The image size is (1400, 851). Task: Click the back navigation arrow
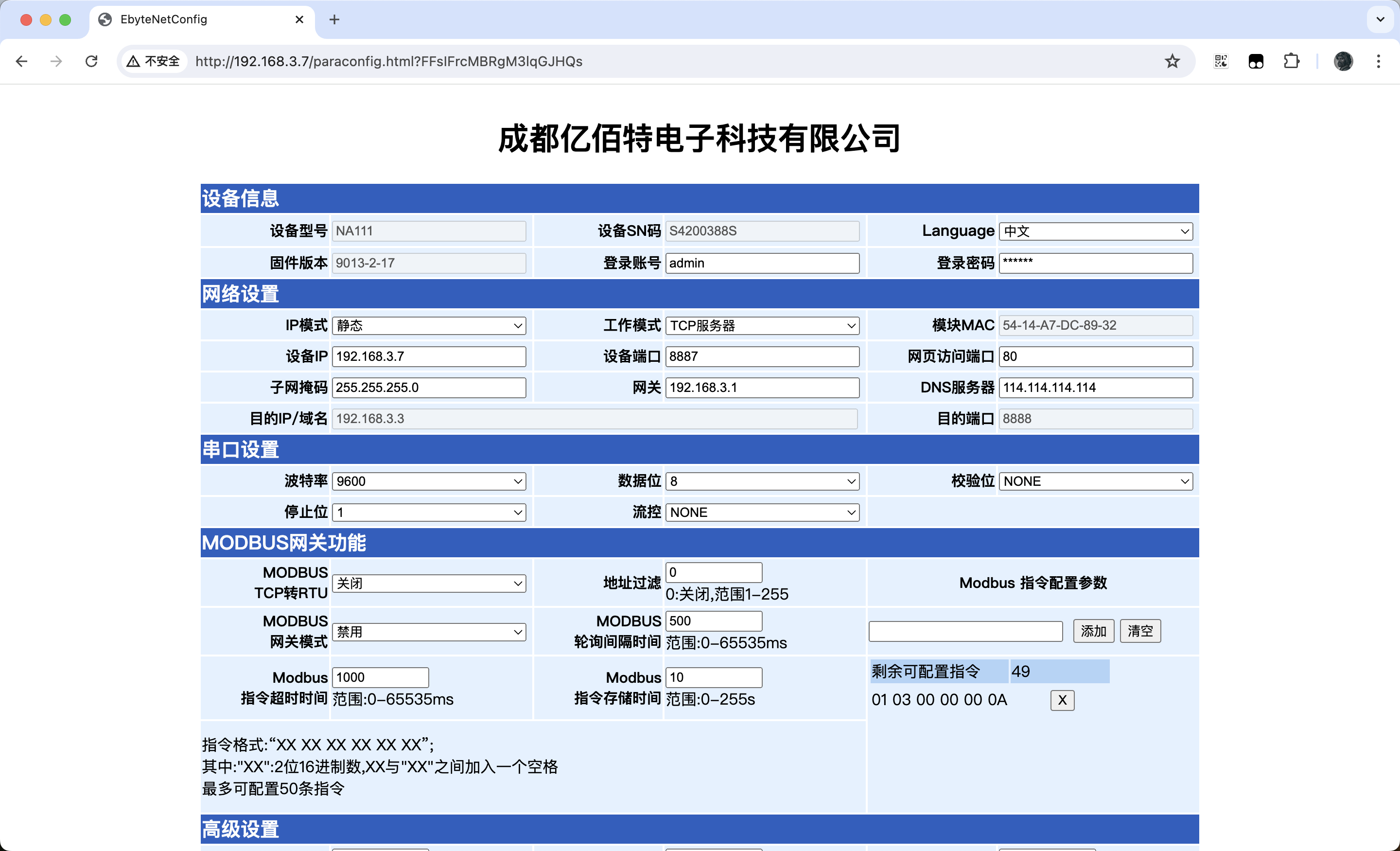pos(21,61)
